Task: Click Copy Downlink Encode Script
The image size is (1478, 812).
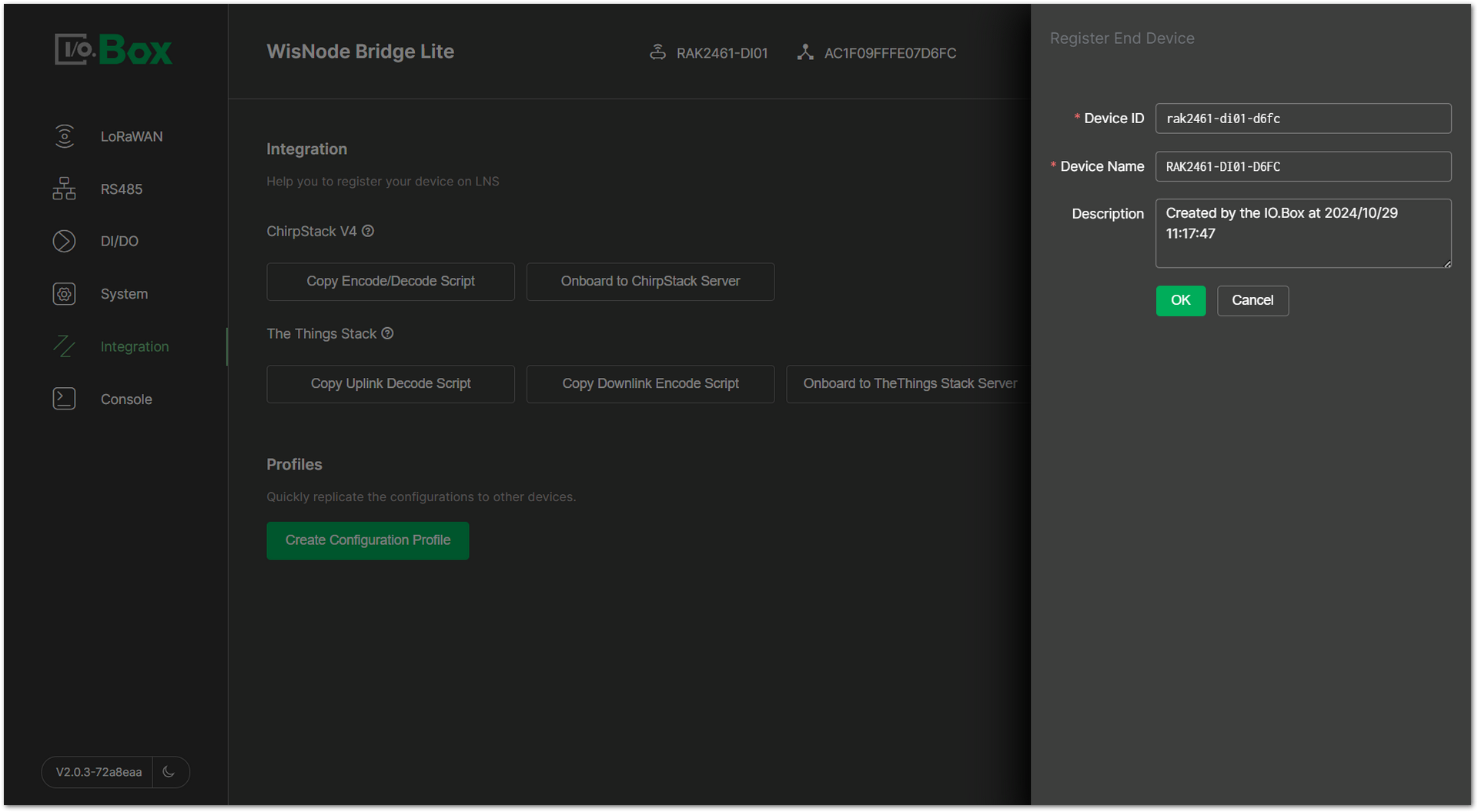Action: 650,384
